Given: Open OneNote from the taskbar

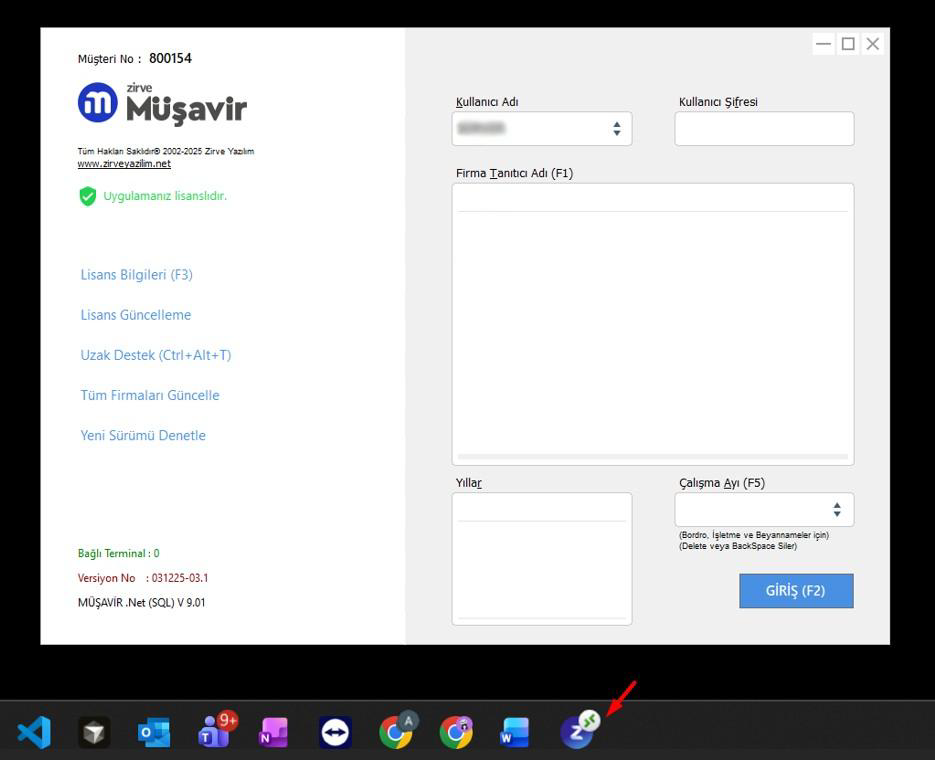Looking at the screenshot, I should tap(274, 733).
